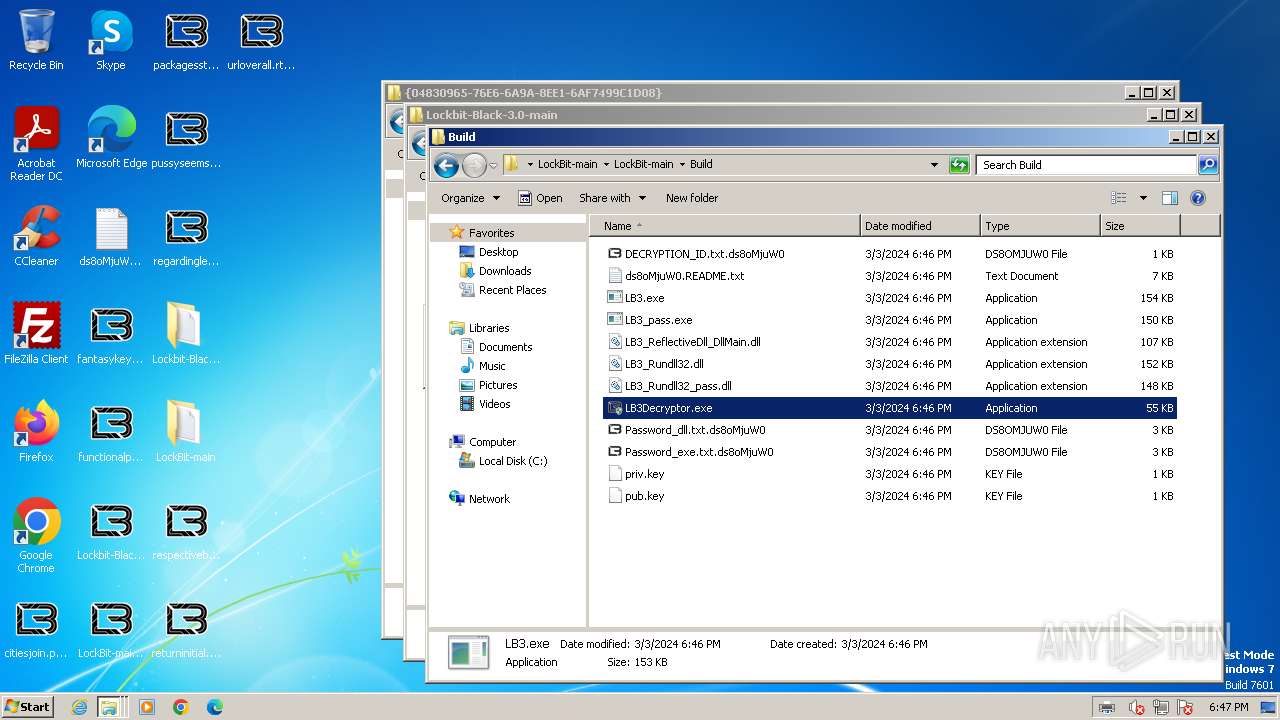
Task: Open Acrobat Reader DC shortcut
Action: click(x=36, y=143)
